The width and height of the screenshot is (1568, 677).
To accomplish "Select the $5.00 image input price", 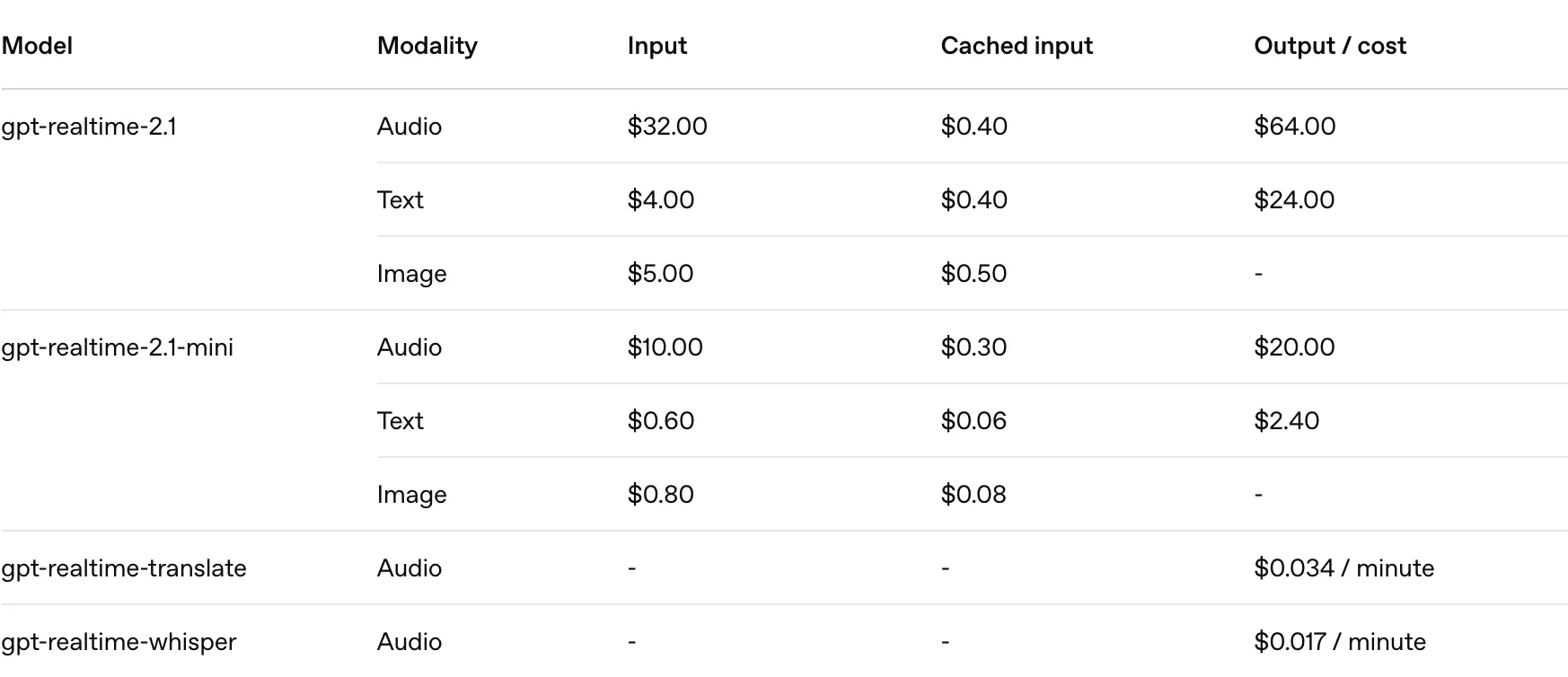I will pos(660,274).
